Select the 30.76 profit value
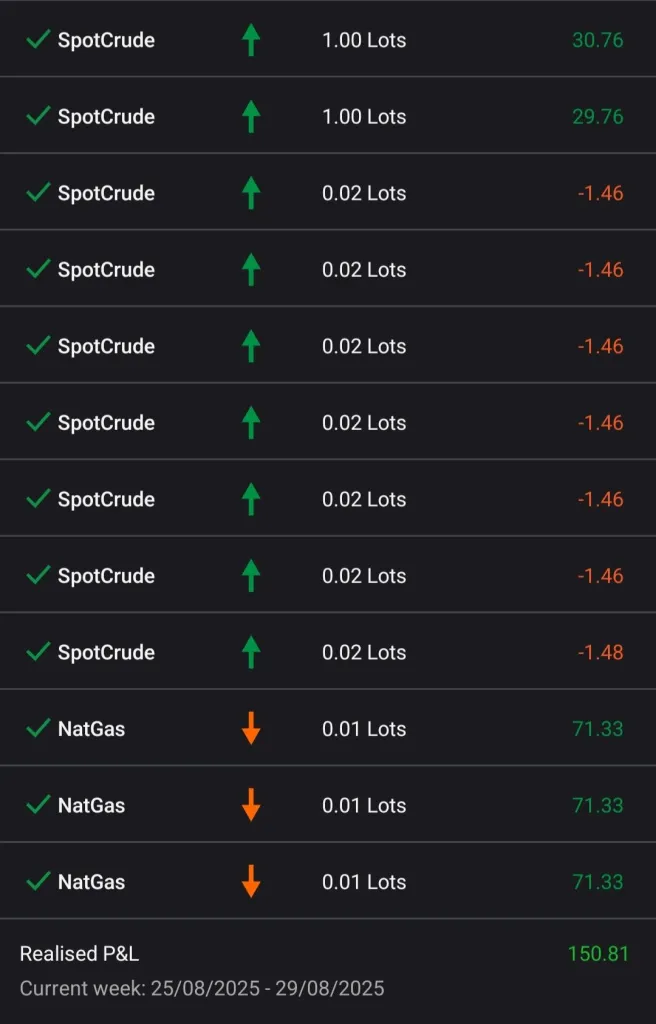The image size is (656, 1024). click(x=597, y=40)
